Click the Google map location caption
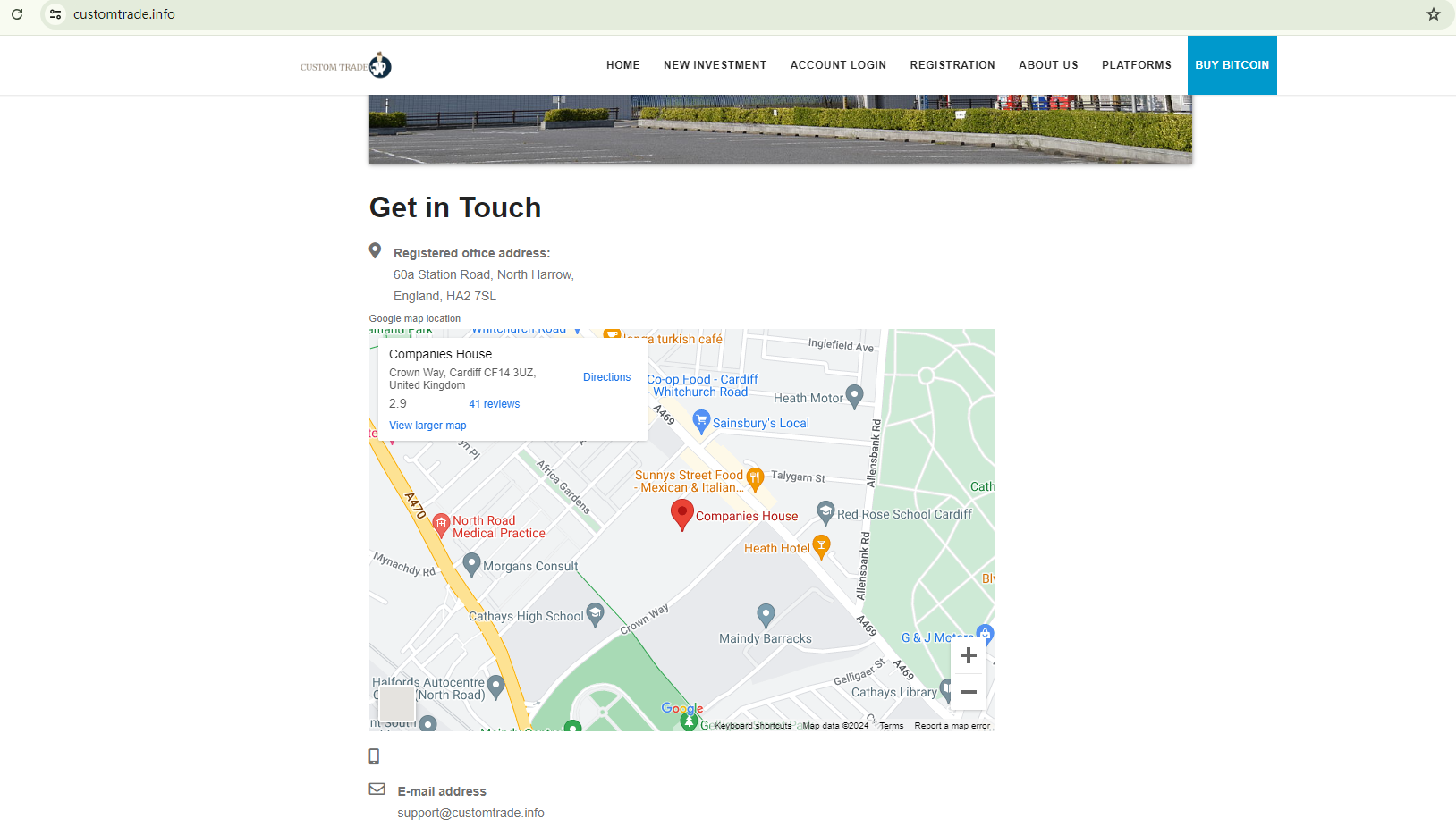 click(415, 318)
